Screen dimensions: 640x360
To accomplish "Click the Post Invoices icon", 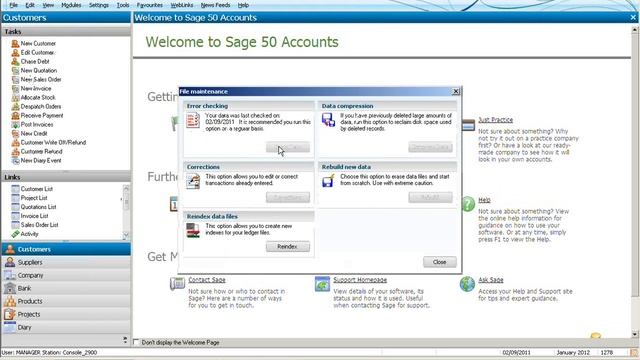I will (15, 124).
